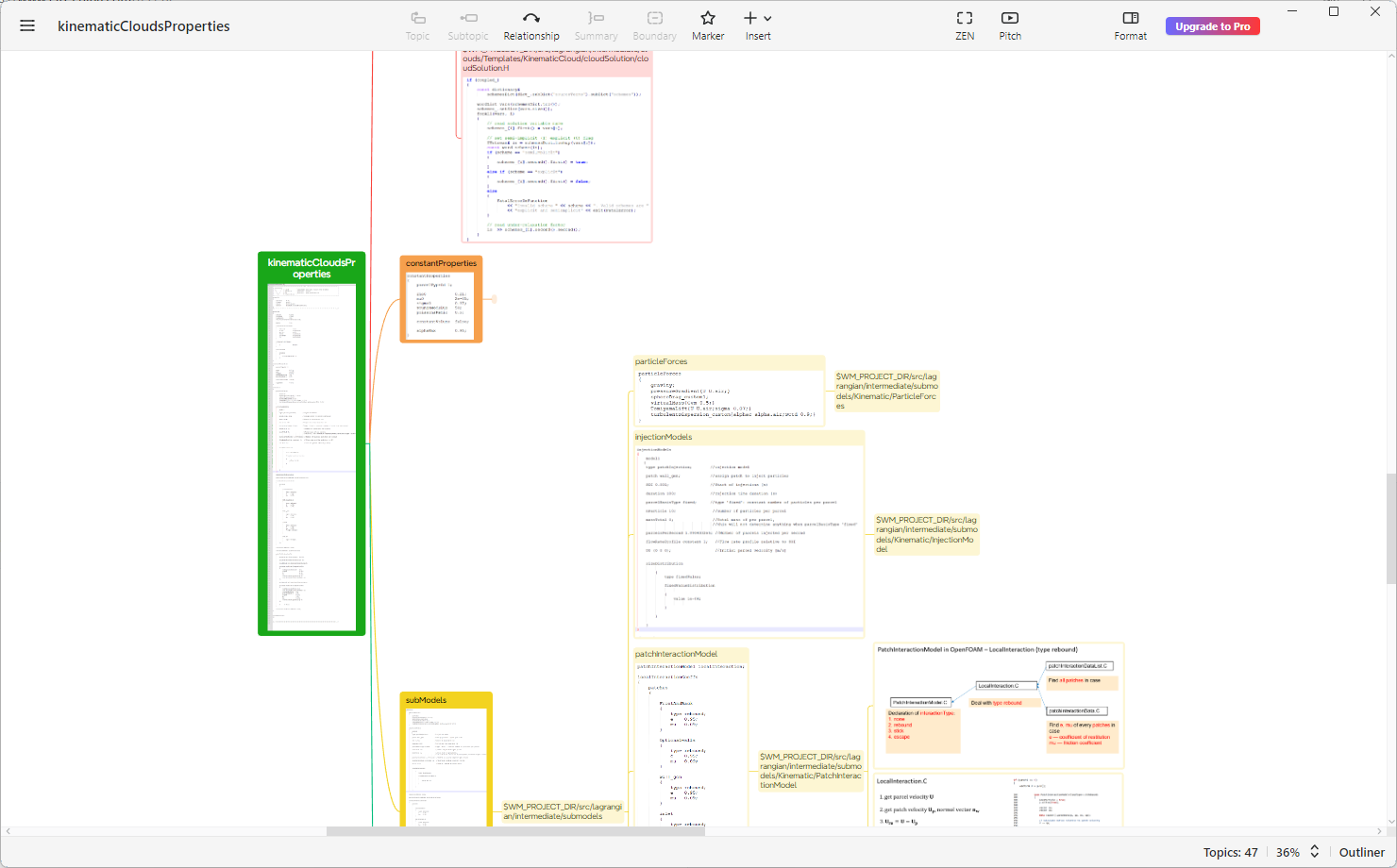Switch to Outliner view

[x=1361, y=852]
